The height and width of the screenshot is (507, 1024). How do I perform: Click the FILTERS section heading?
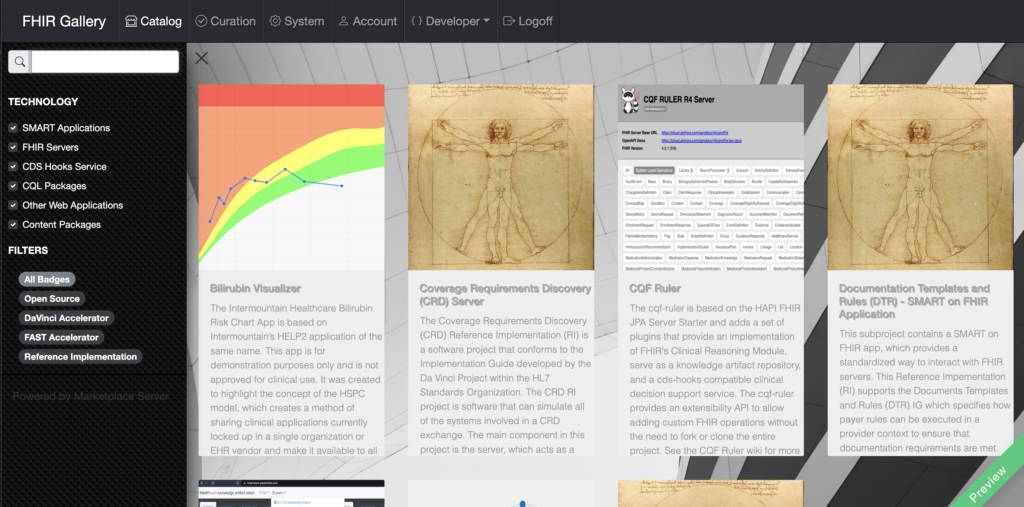click(28, 250)
